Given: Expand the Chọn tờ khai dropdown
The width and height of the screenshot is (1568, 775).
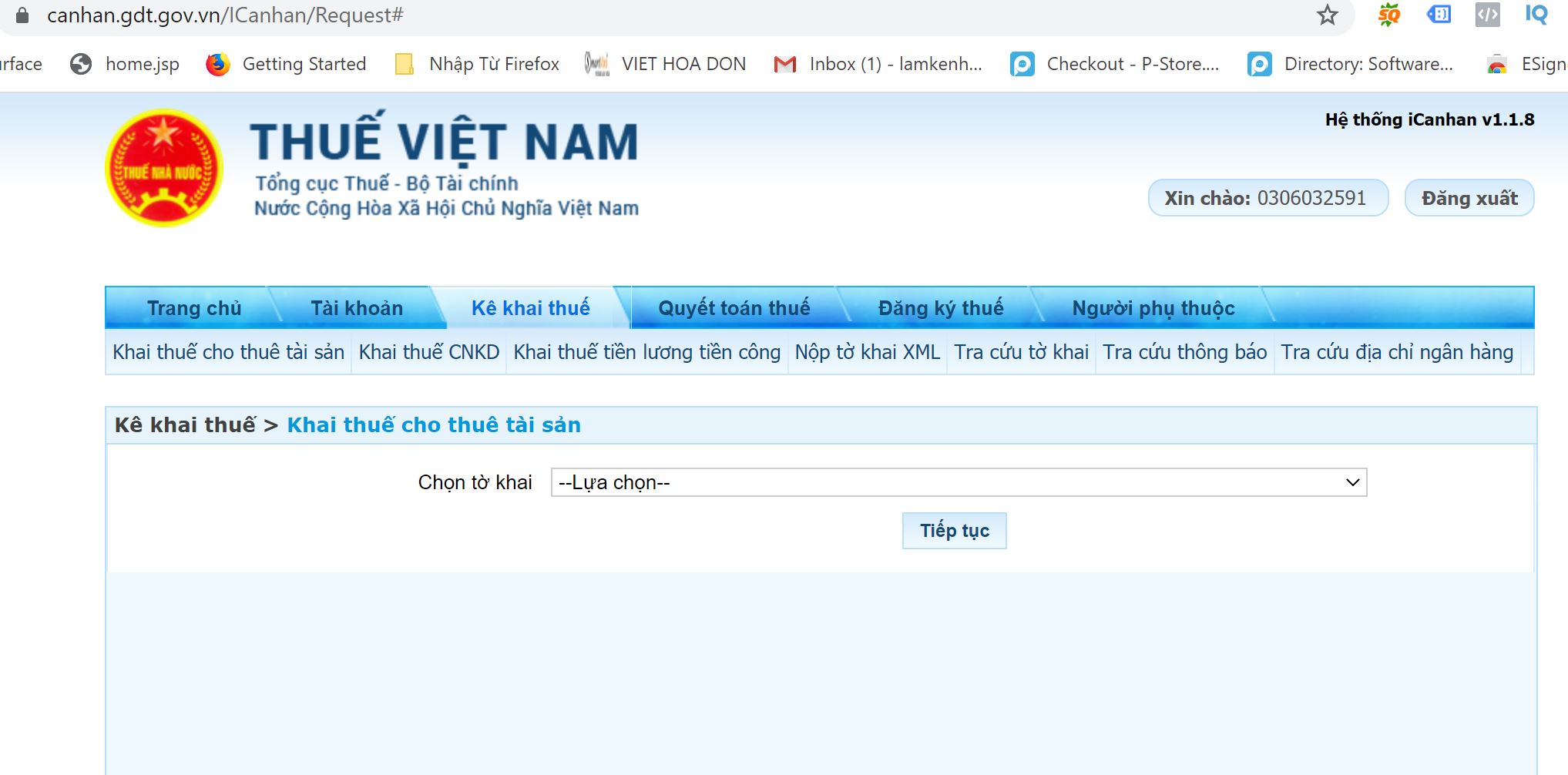Looking at the screenshot, I should 959,482.
